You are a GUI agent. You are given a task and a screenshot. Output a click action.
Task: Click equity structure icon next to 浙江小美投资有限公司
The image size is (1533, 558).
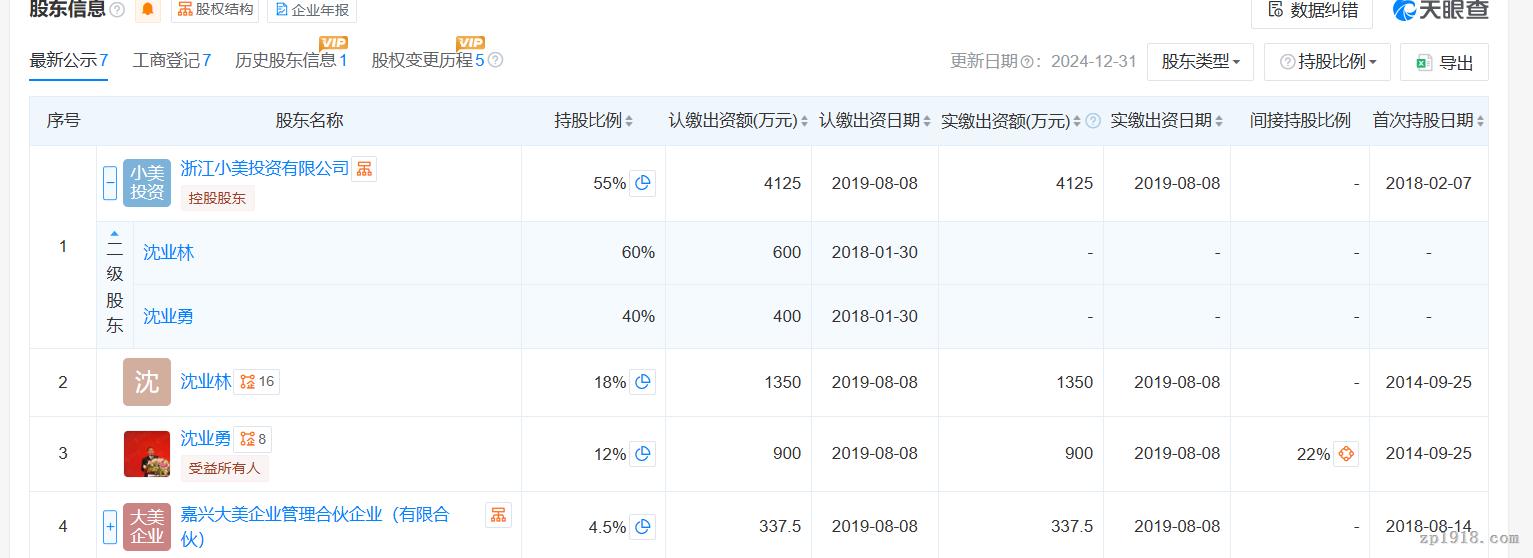point(364,168)
